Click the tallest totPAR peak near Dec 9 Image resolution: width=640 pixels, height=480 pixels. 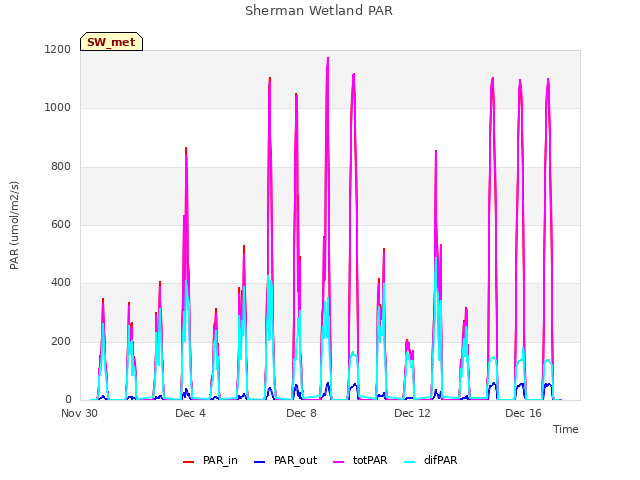[328, 58]
